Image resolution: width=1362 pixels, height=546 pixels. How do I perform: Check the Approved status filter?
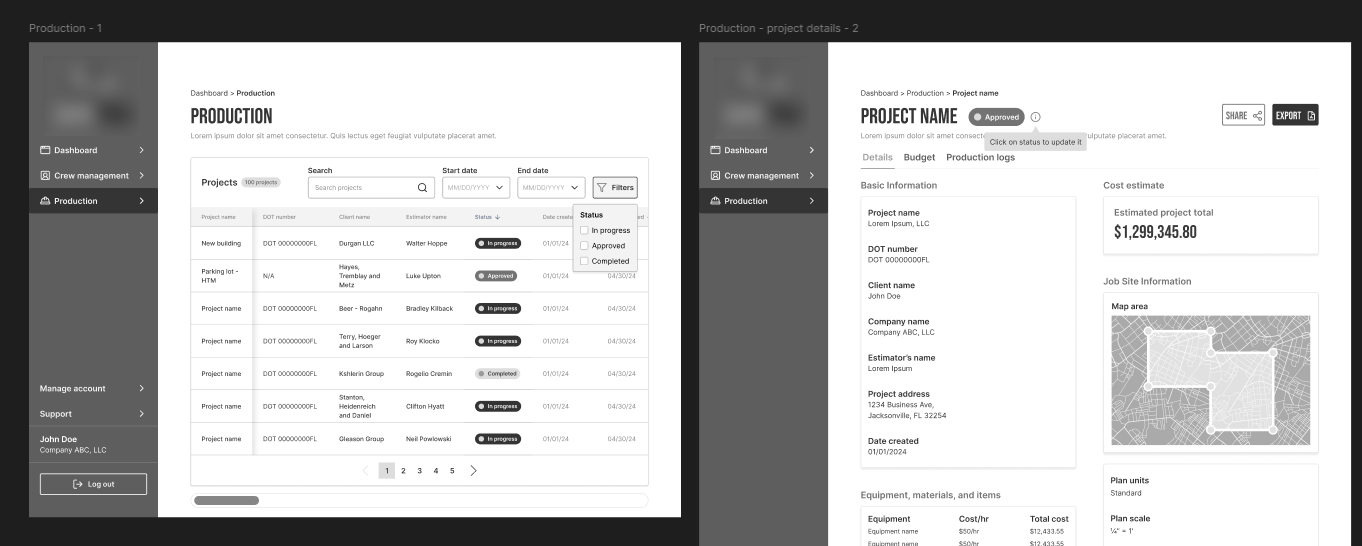(x=585, y=245)
